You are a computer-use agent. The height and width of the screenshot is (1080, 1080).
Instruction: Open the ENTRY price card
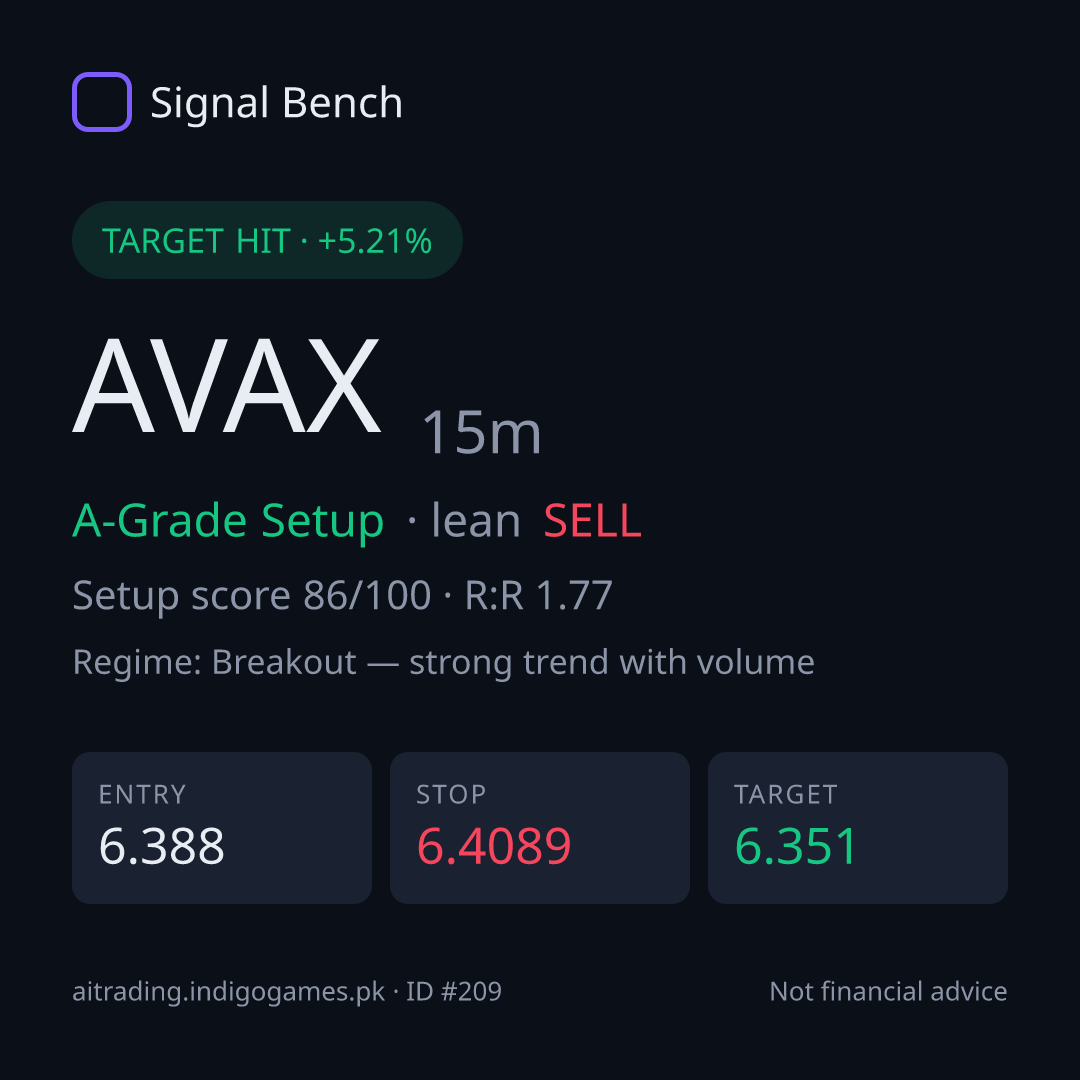222,828
